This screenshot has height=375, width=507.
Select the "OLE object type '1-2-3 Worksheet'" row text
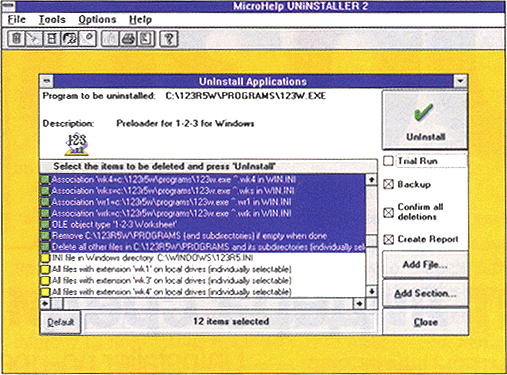click(x=114, y=225)
